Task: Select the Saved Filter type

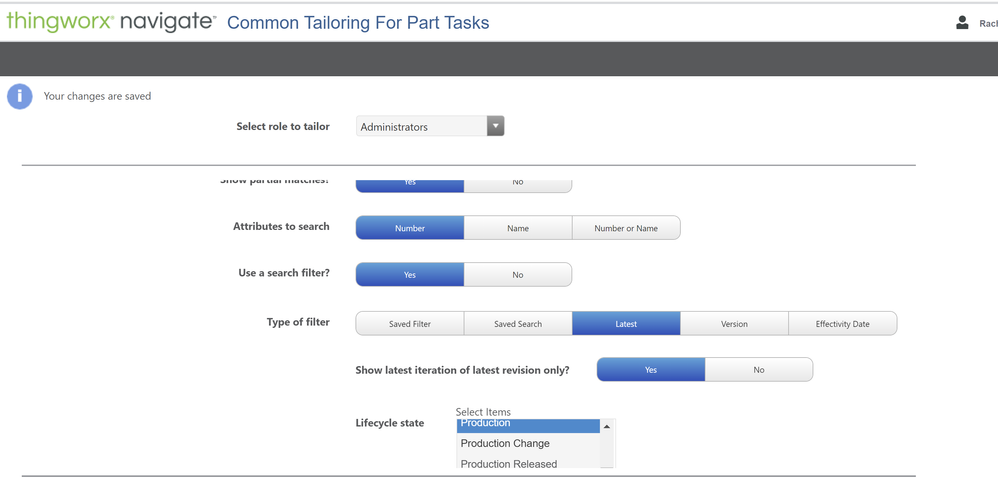Action: [410, 324]
